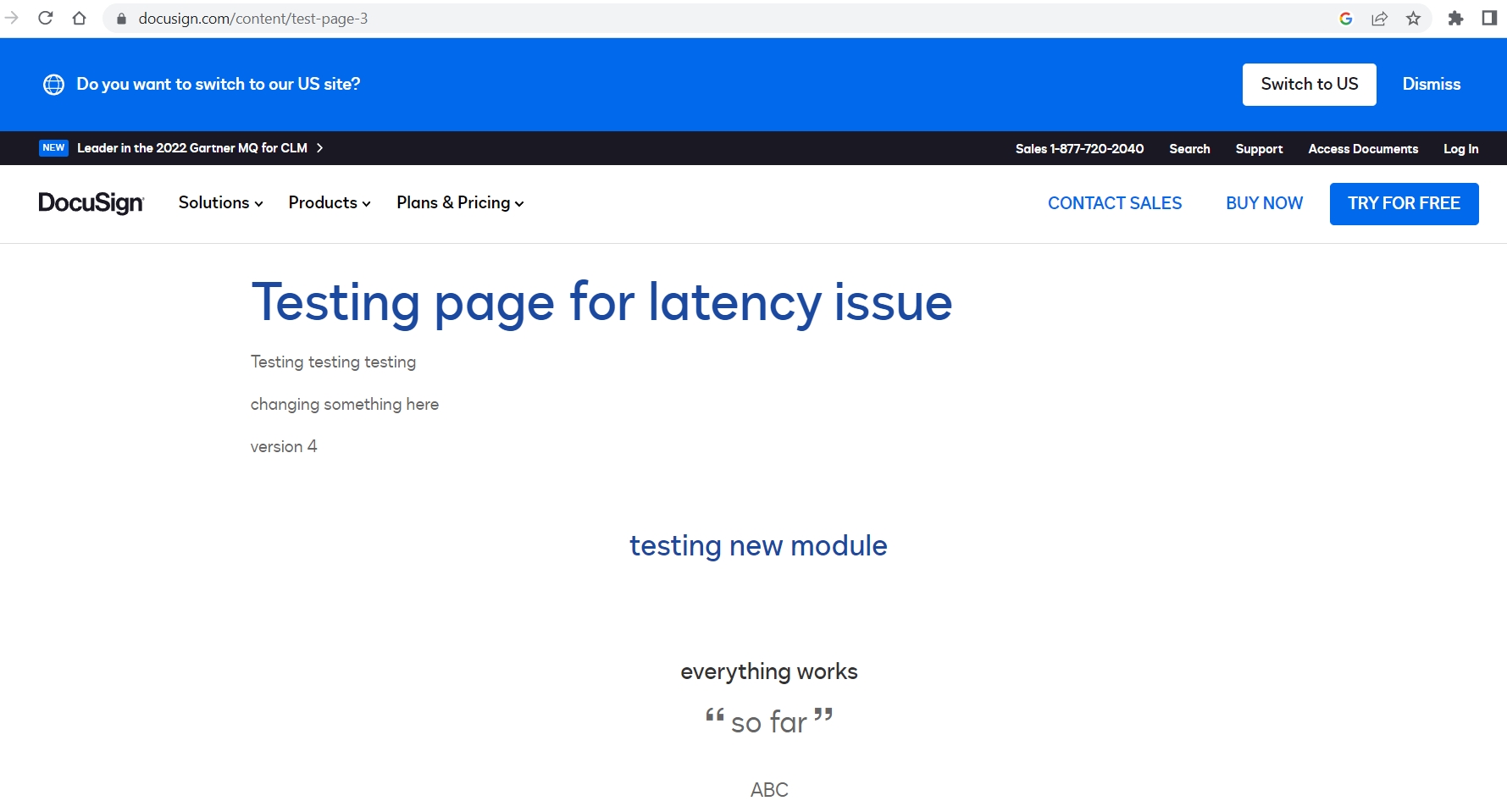Viewport: 1507px width, 812px height.
Task: Toggle the browser side panel icon
Action: (x=1489, y=19)
